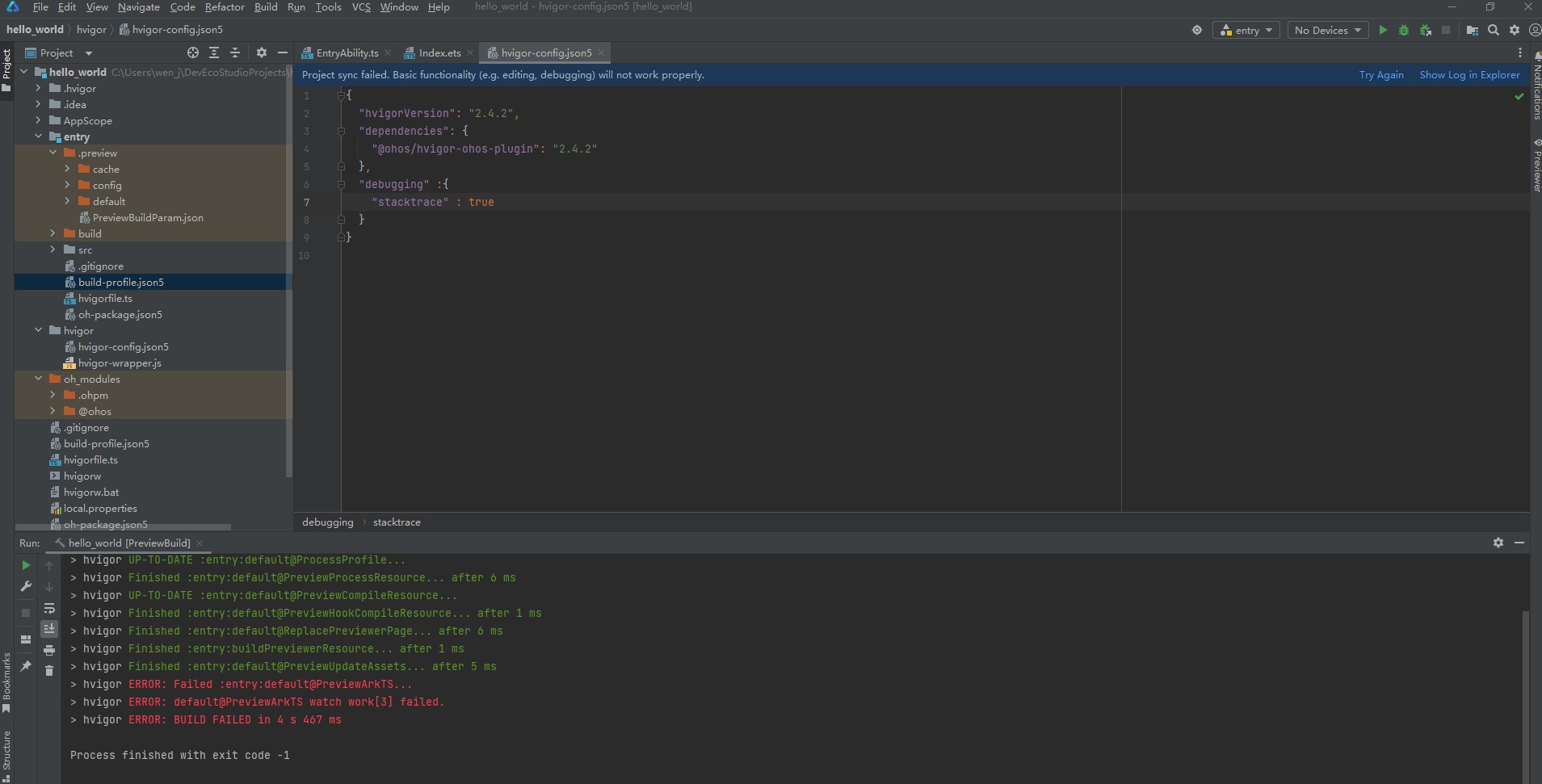Screen dimensions: 1542x784
Task: Open Project panel options gear
Action: 262,52
